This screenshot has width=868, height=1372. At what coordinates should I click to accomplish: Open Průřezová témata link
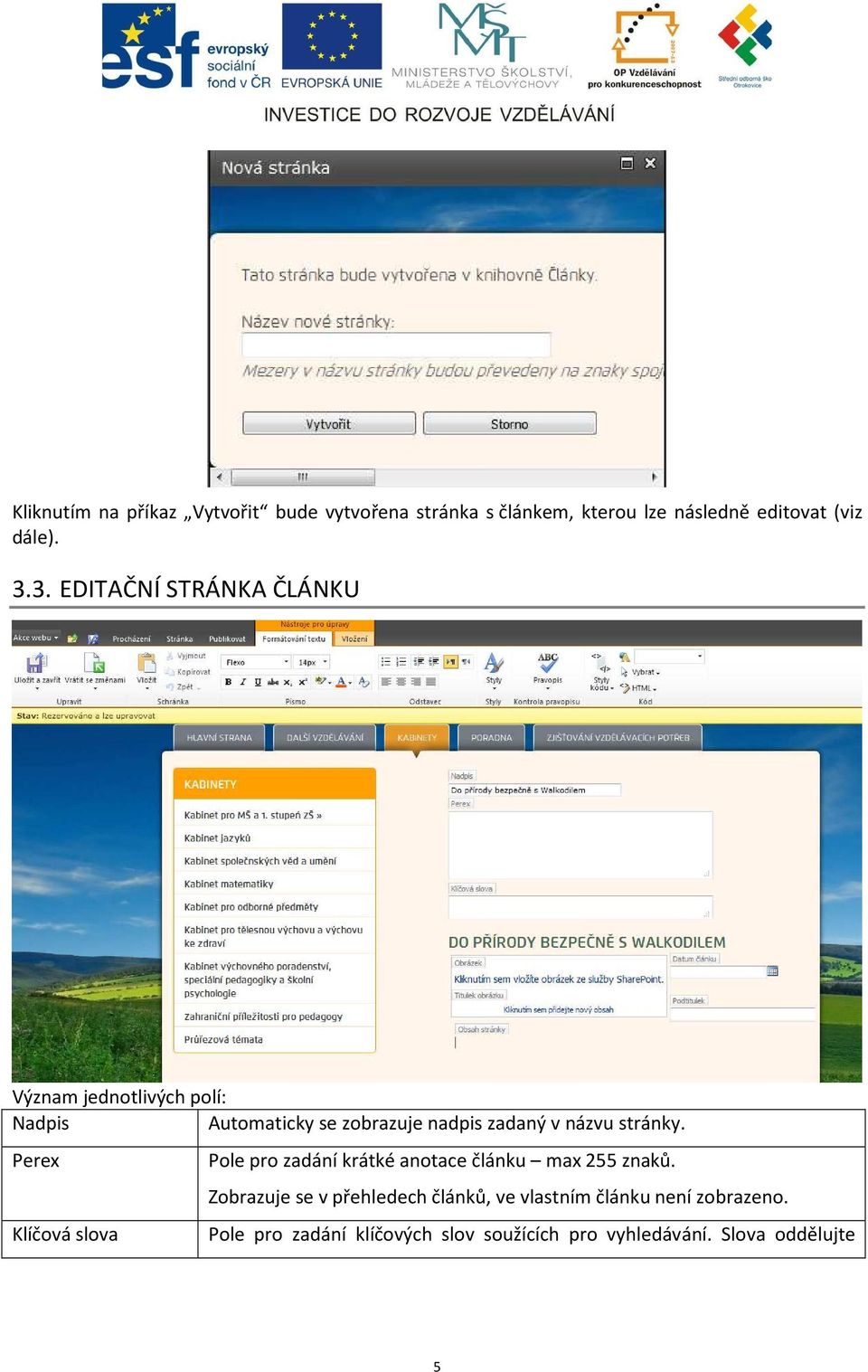(x=223, y=1039)
